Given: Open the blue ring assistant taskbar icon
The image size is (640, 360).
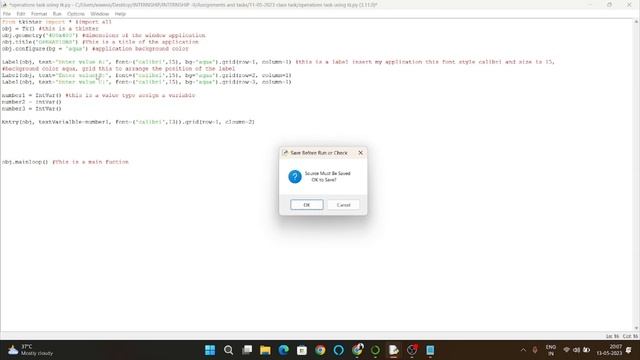Looking at the screenshot, I should (x=338, y=350).
